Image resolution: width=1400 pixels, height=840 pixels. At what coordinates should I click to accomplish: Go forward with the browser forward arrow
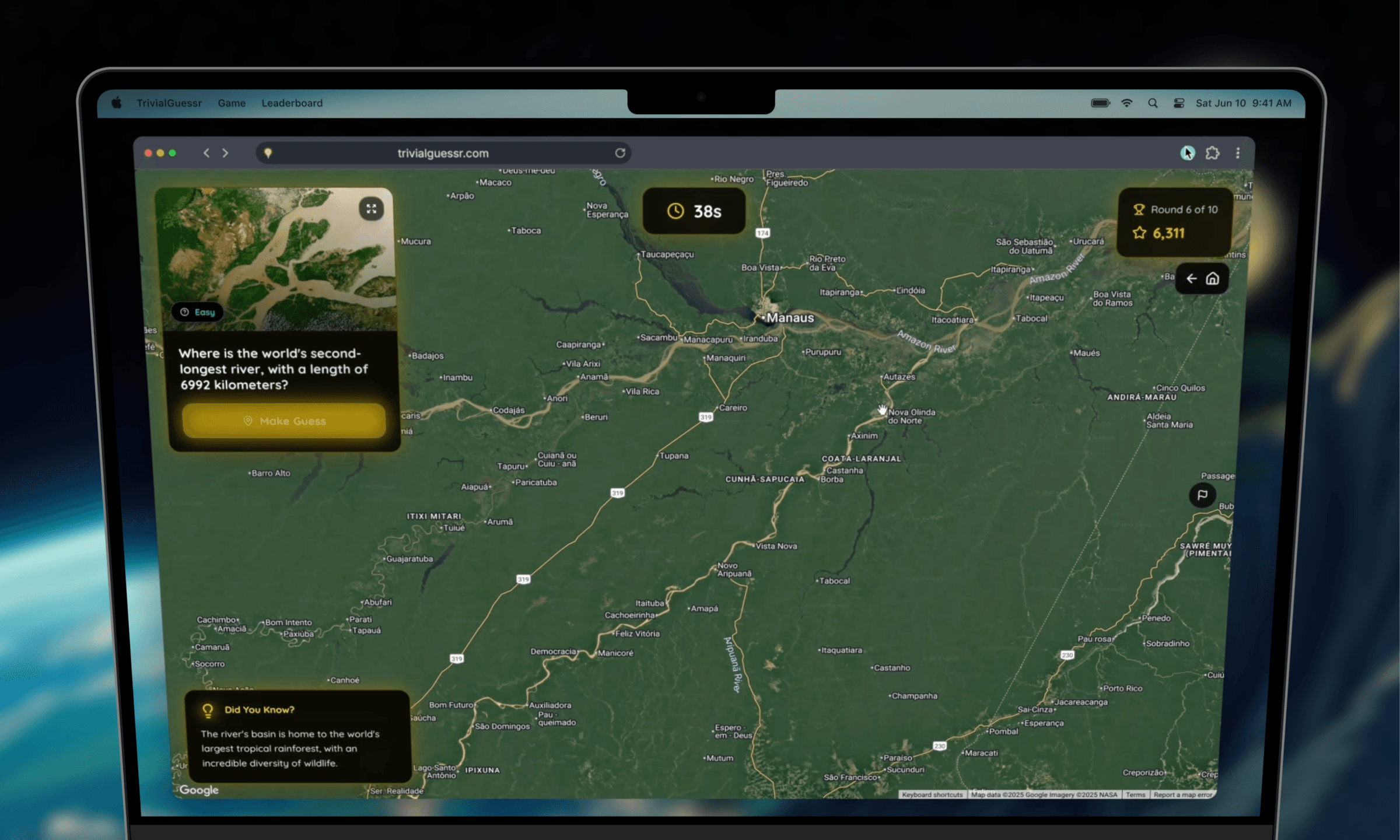pyautogui.click(x=225, y=153)
